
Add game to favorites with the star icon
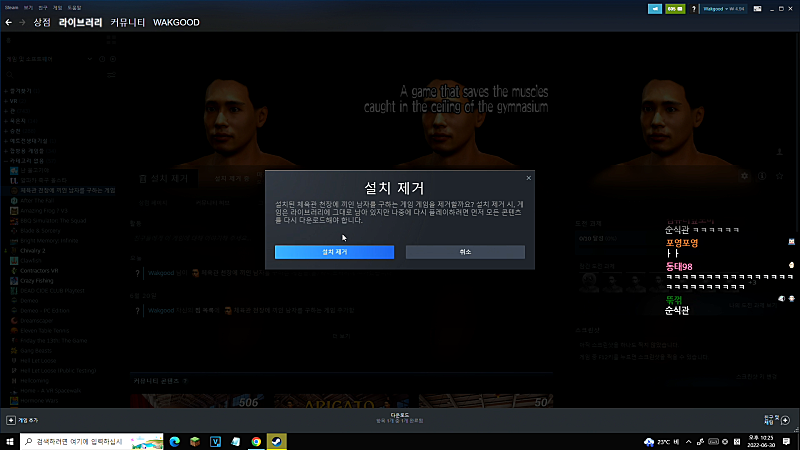pyautogui.click(x=779, y=176)
